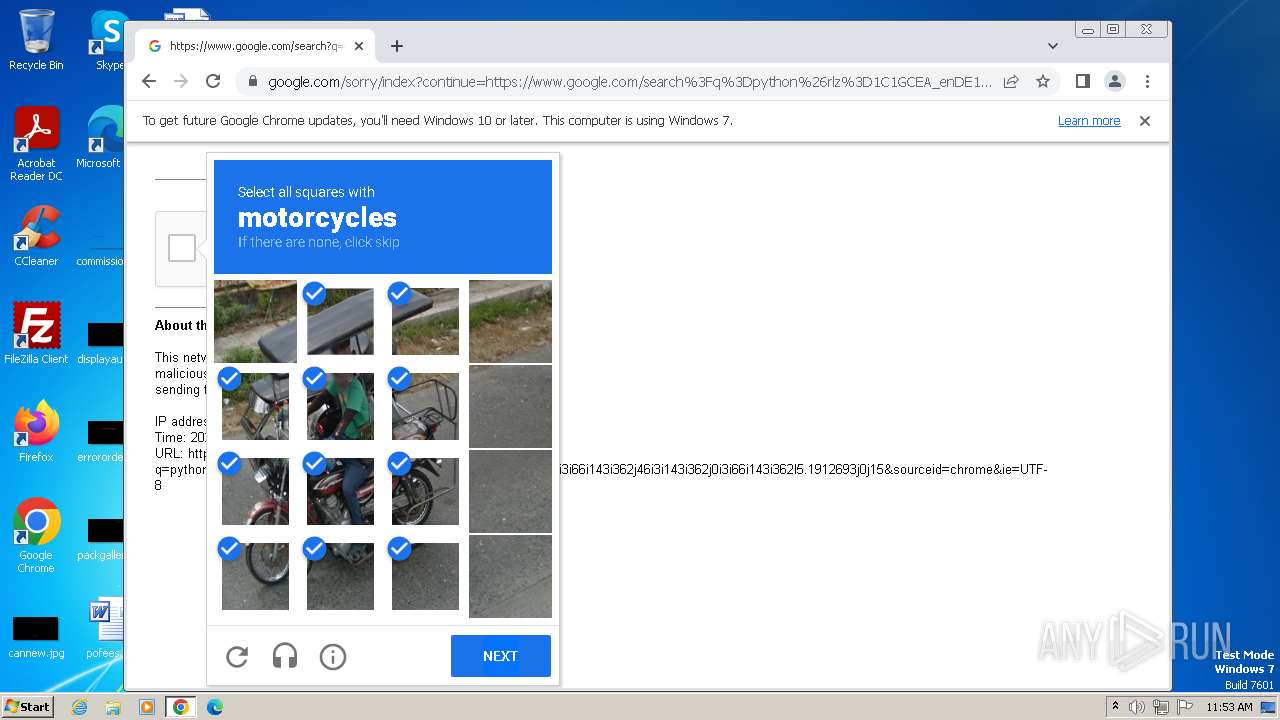This screenshot has height=720, width=1280.
Task: Bookmark this page with the star icon
Action: click(1043, 82)
